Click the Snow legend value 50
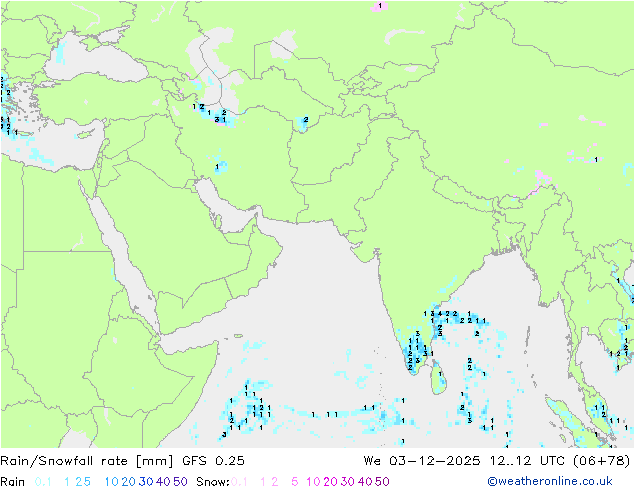 click(x=382, y=482)
